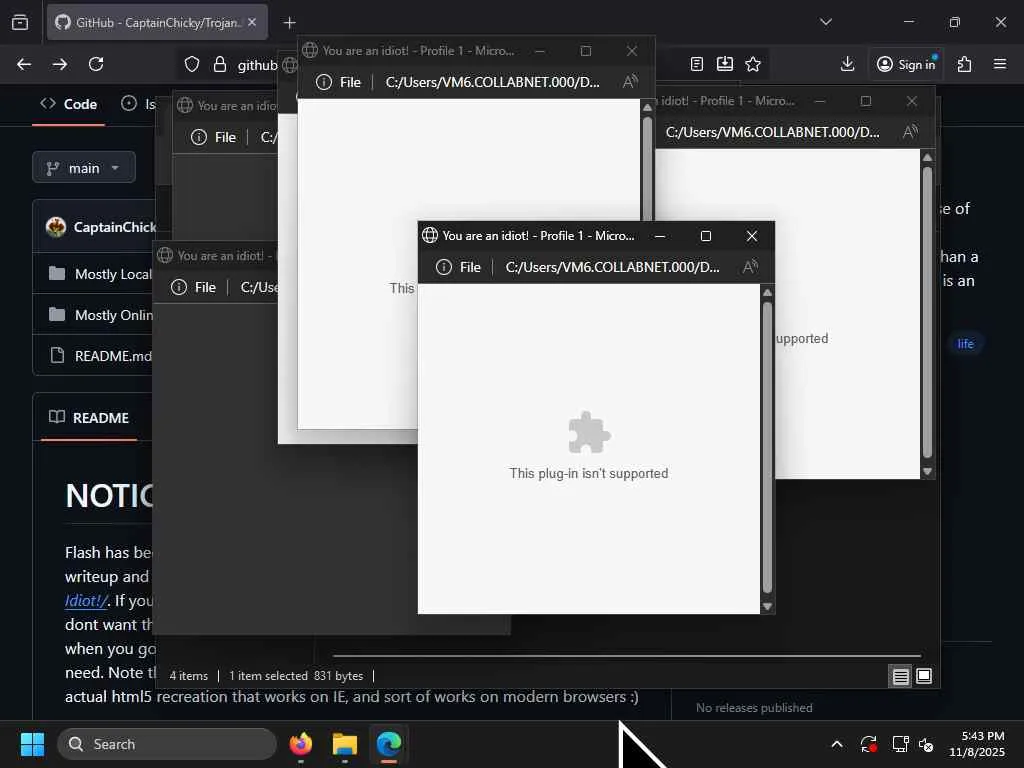This screenshot has height=768, width=1024.
Task: Click vertical scrollbar thumb in front Edge window
Action: 767,447
